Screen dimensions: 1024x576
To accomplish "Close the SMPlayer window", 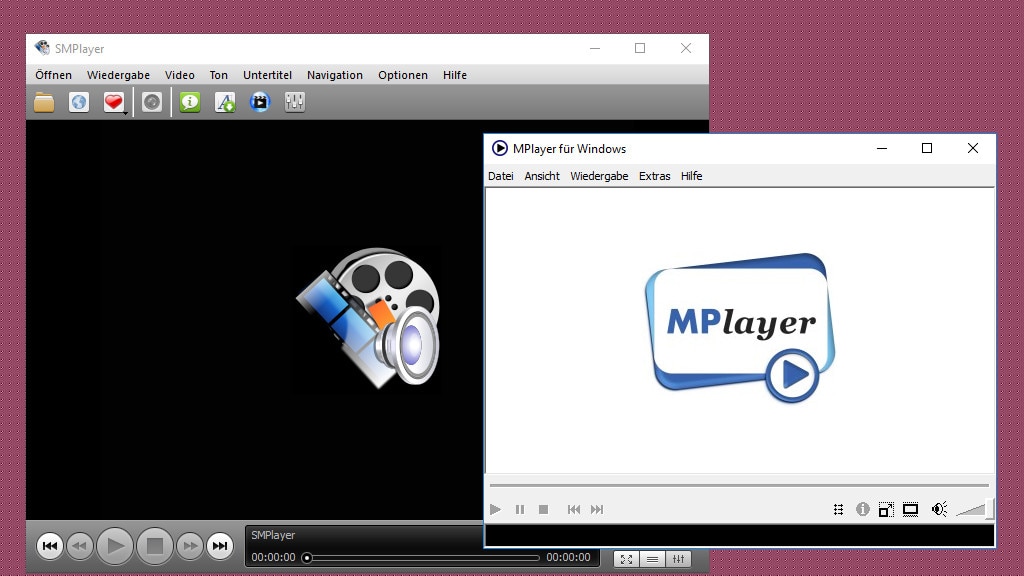I will pyautogui.click(x=686, y=48).
